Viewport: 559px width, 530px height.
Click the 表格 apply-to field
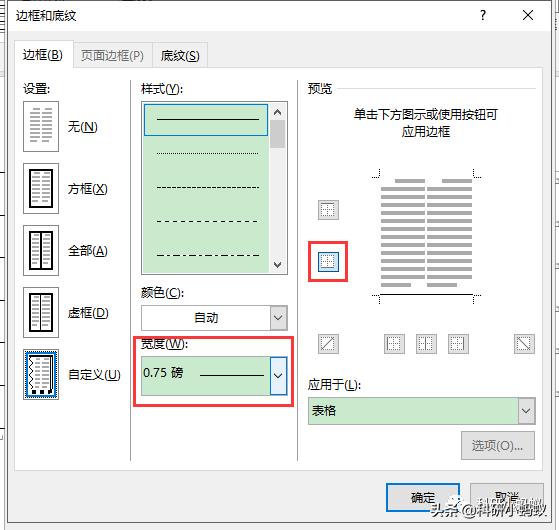(x=413, y=411)
